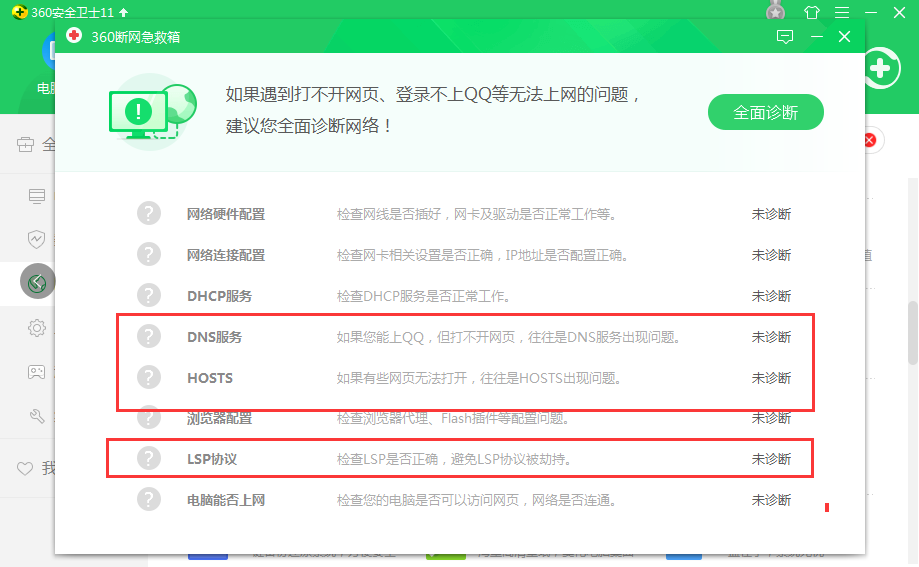Select the 网络硬件配置 row label
This screenshot has height=567, width=919.
pyautogui.click(x=226, y=214)
